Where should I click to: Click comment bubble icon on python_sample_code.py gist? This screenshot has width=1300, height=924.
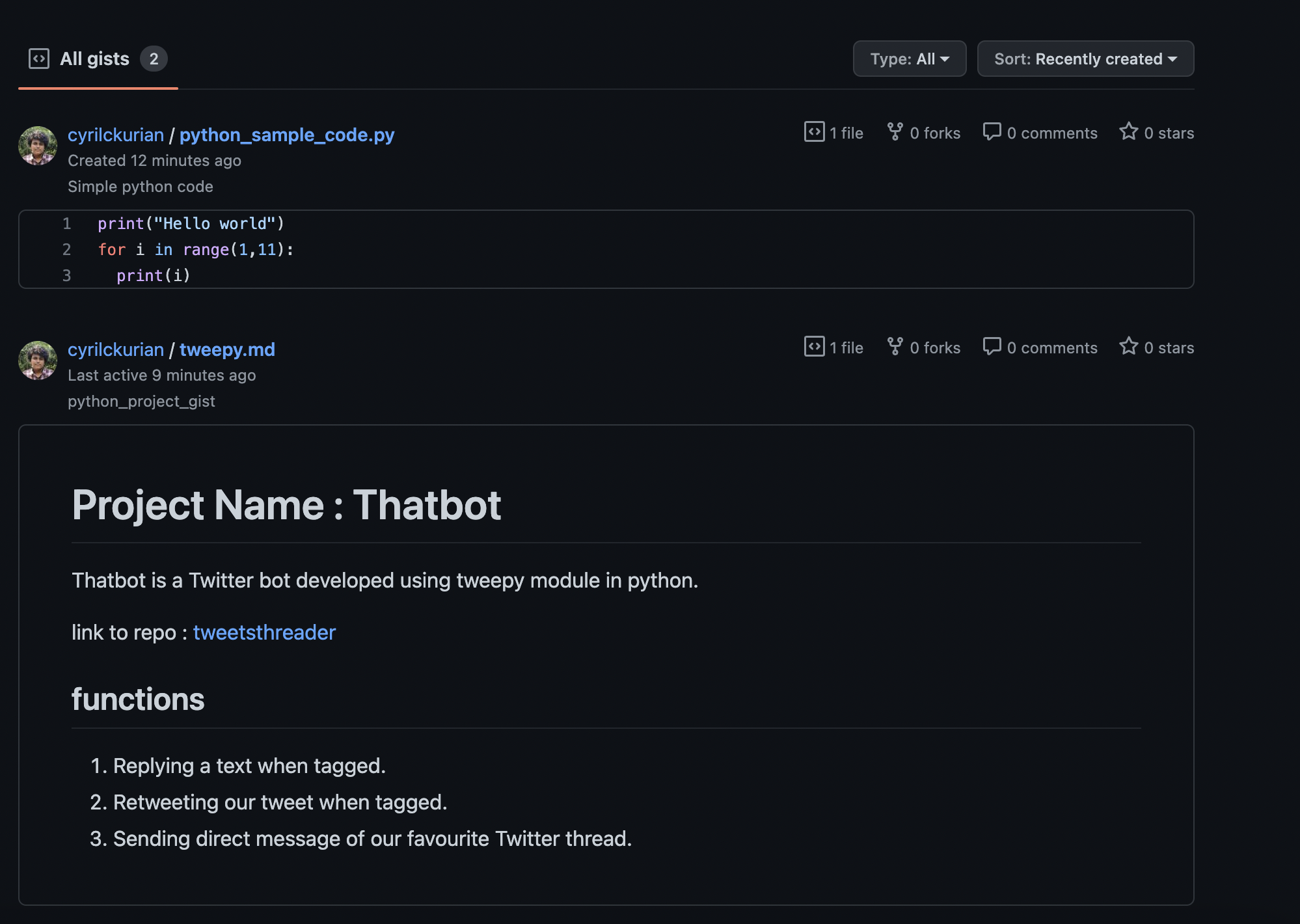tap(991, 132)
